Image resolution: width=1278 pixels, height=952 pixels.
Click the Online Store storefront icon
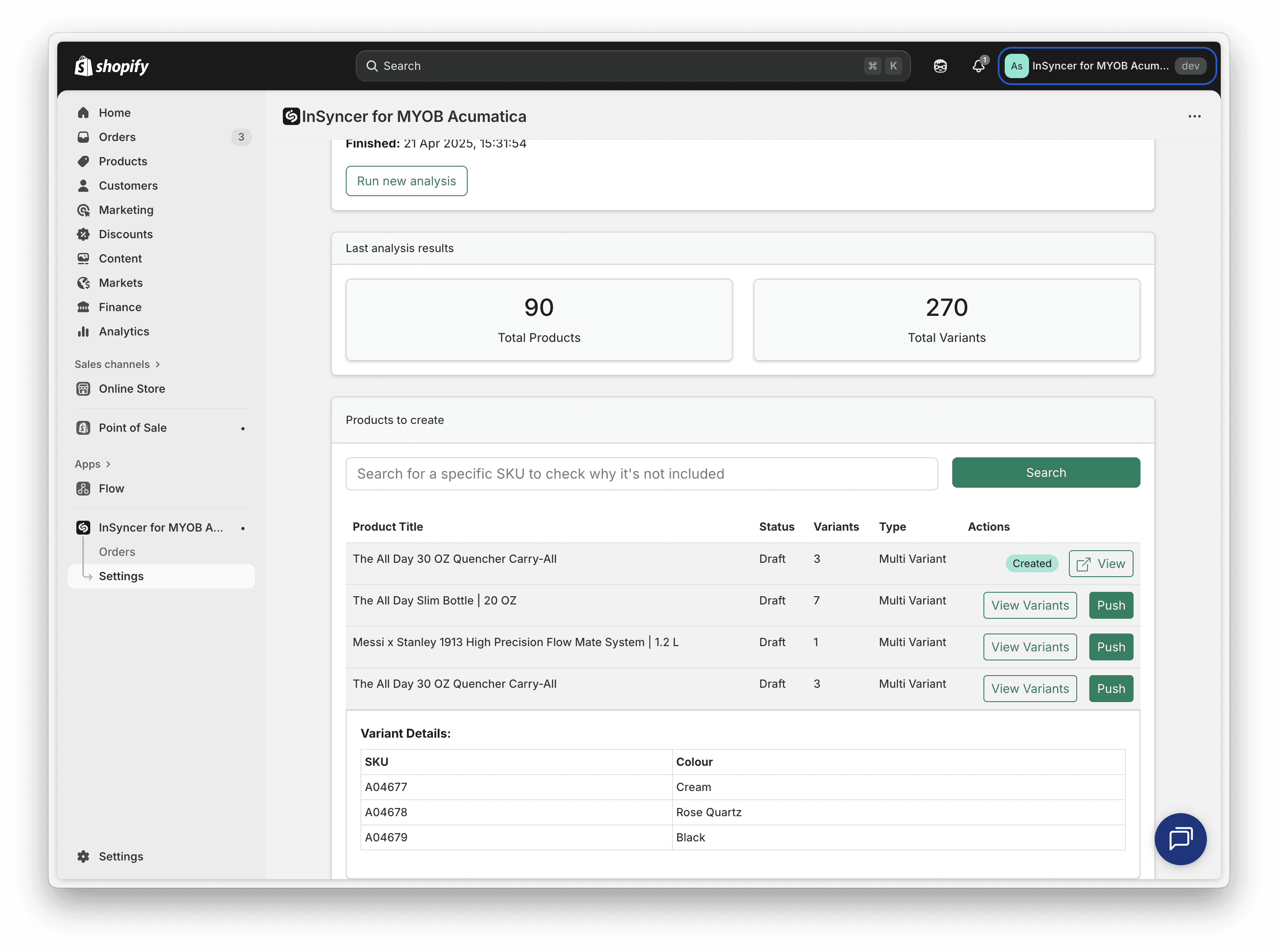pos(84,389)
